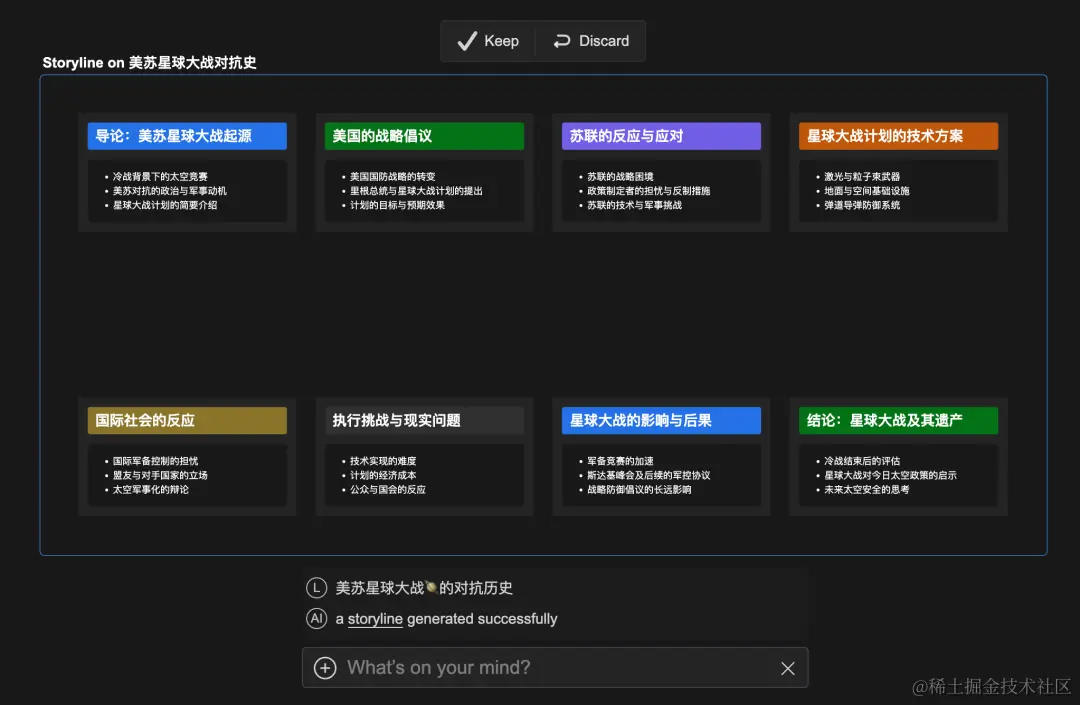Click bullet 冷战背景下的太空竞赛
1080x705 pixels.
(x=160, y=177)
